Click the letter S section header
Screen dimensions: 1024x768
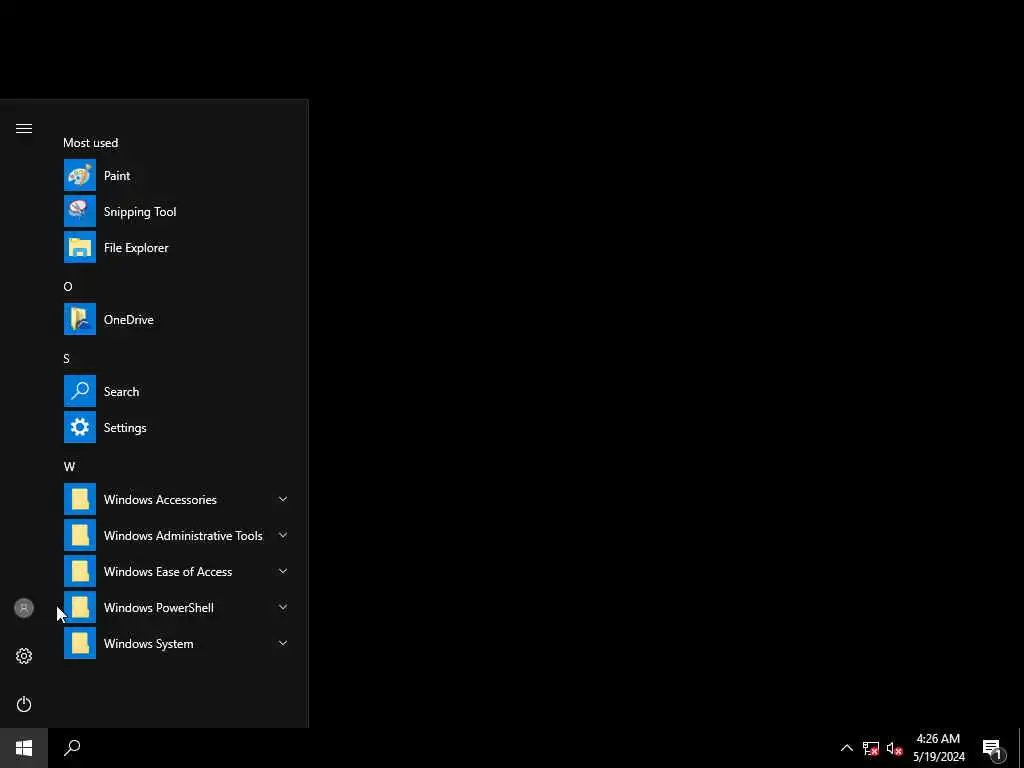pyautogui.click(x=67, y=359)
